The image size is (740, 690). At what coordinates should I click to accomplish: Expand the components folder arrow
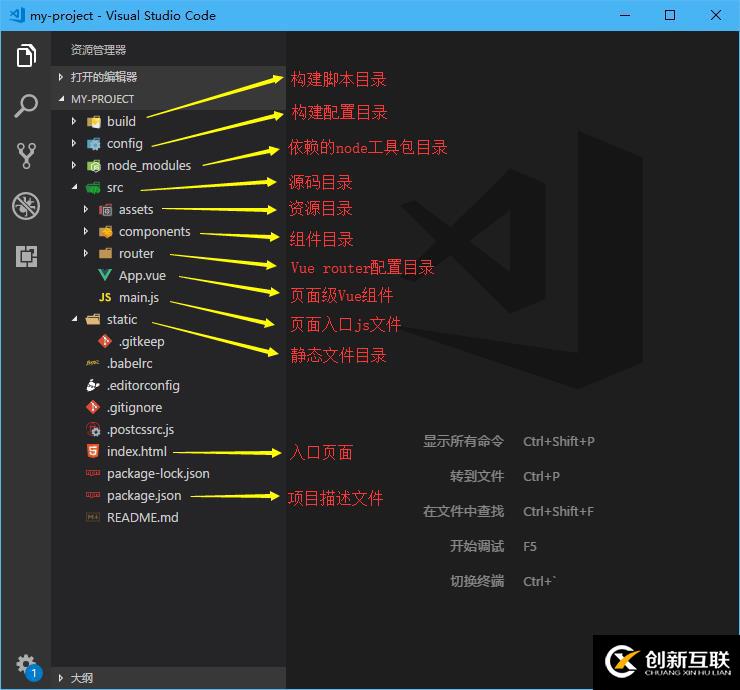85,231
